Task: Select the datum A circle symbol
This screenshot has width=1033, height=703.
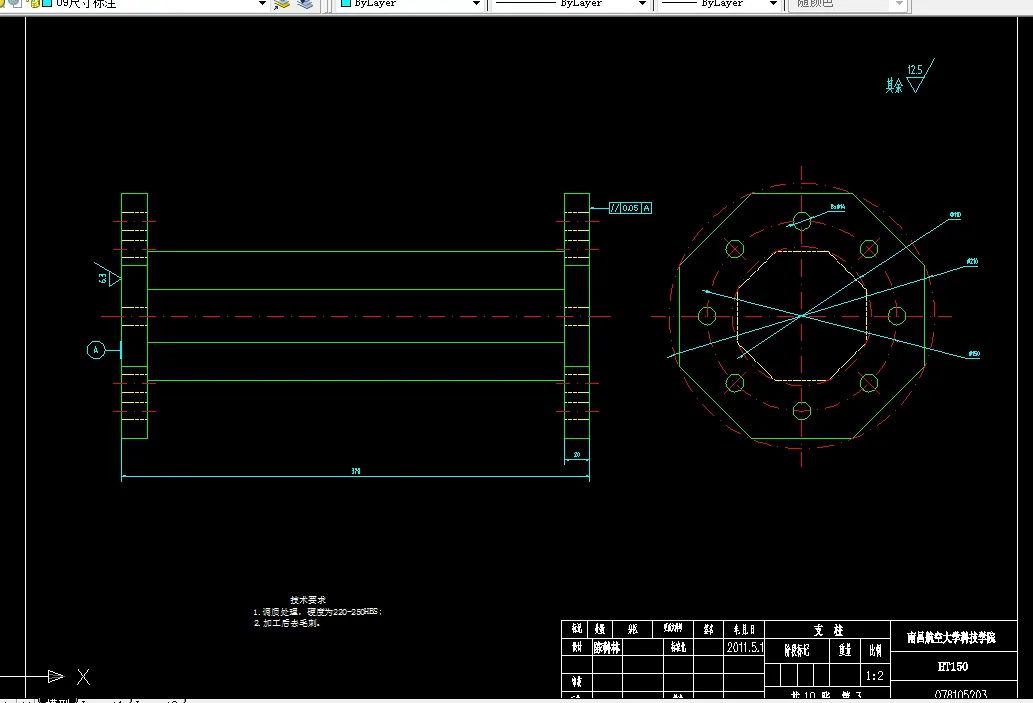Action: 96,350
